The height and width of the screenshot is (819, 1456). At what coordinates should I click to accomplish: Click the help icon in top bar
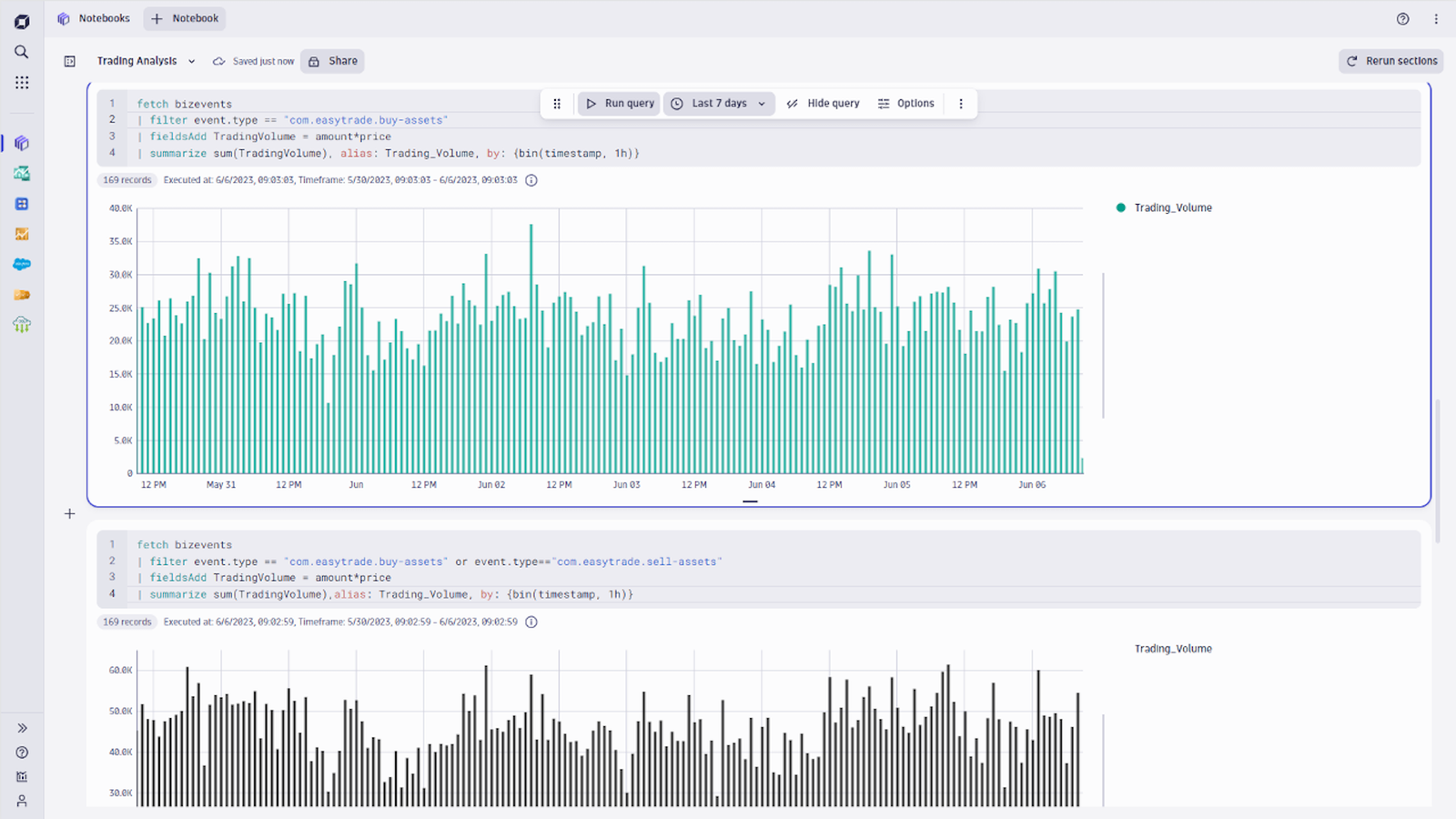1402,18
